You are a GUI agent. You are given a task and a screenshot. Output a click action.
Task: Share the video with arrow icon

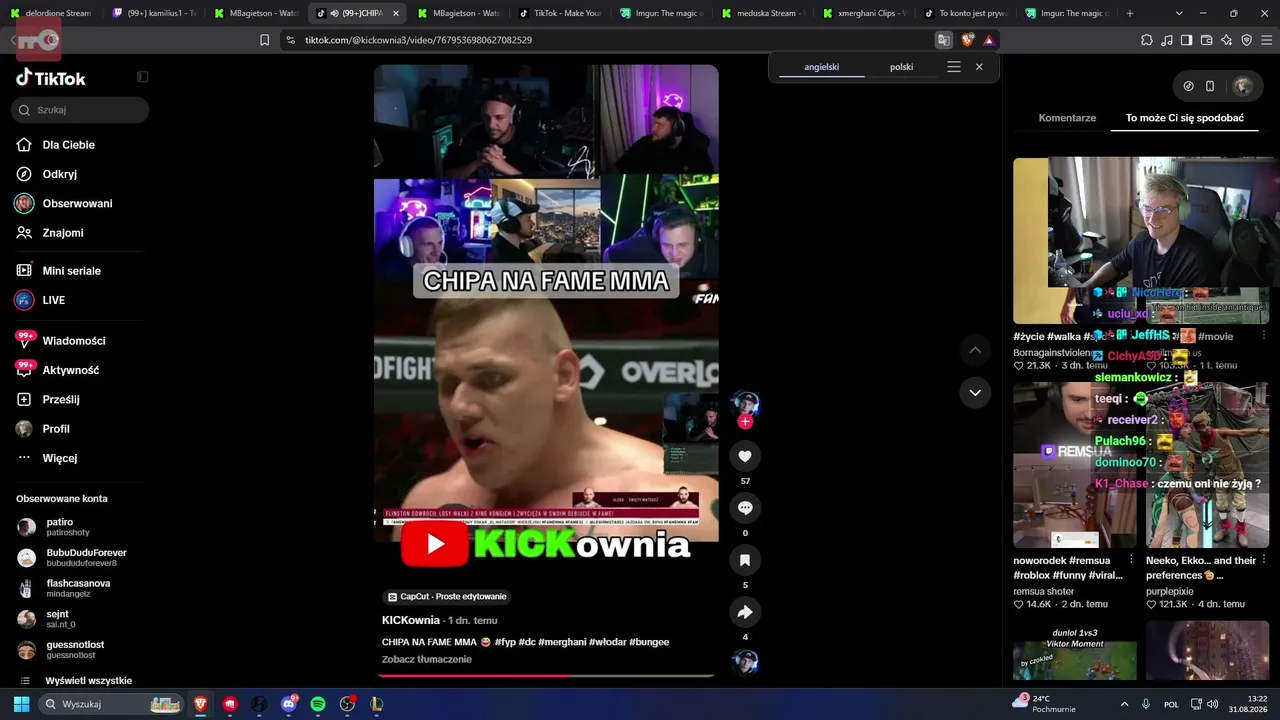tap(745, 612)
